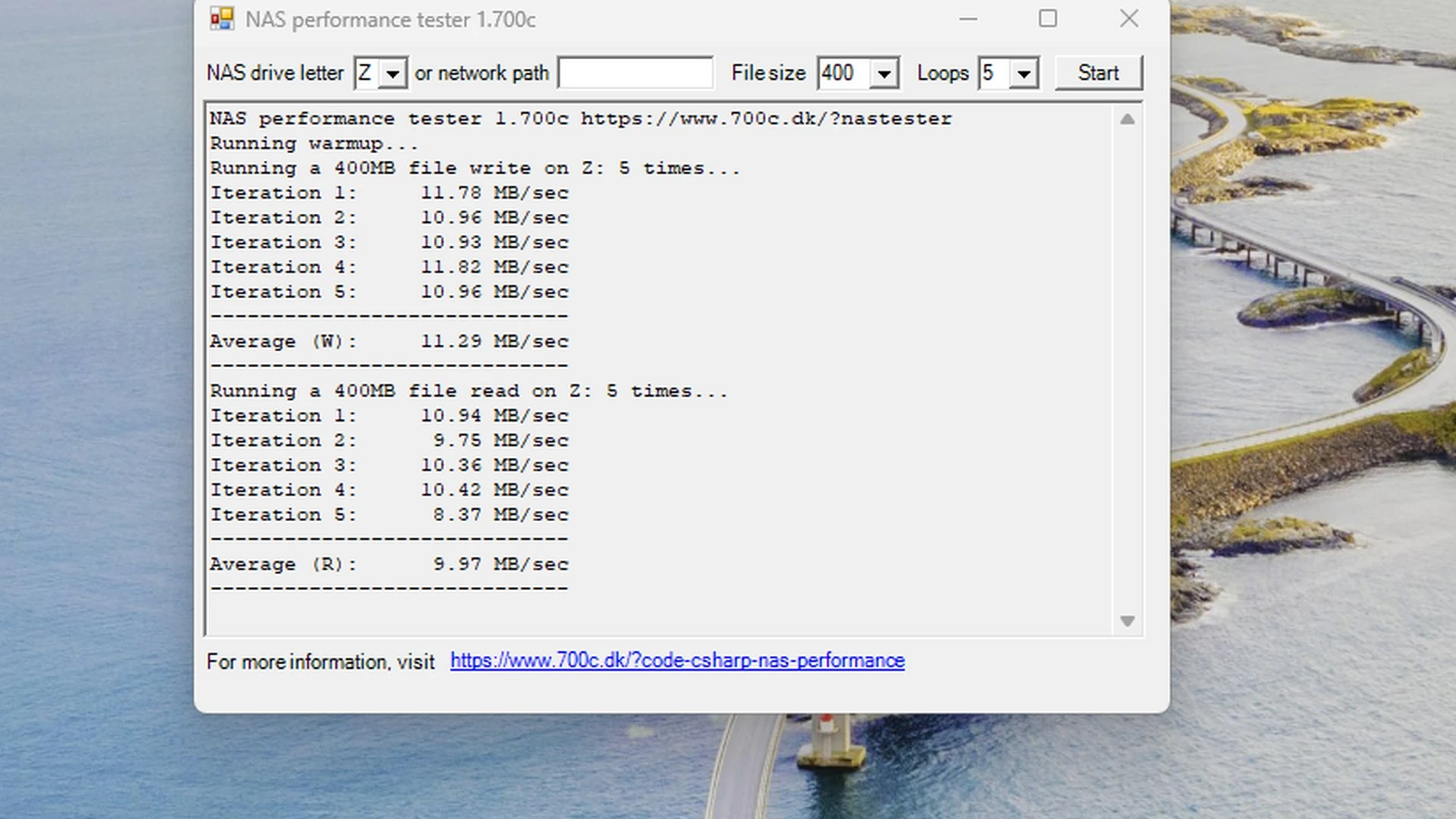This screenshot has height=819, width=1456.
Task: Click the write Iteration 5: 10.96 MB/sec line
Action: point(389,292)
